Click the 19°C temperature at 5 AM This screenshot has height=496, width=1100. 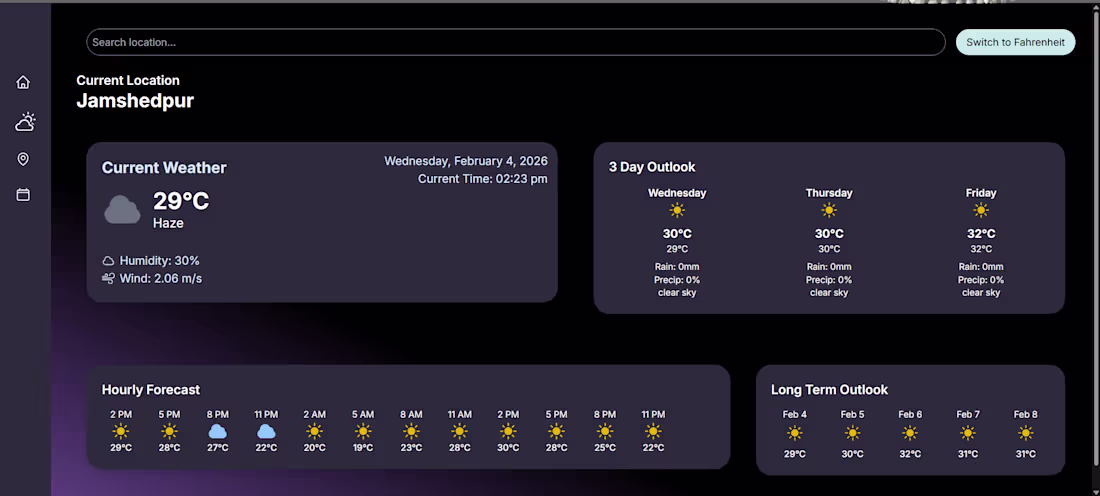363,448
